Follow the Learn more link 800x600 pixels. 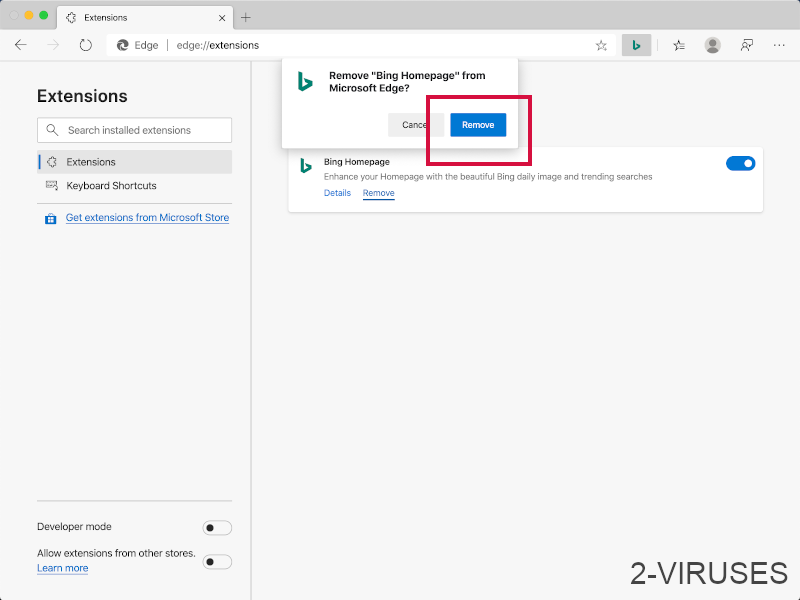(x=62, y=568)
